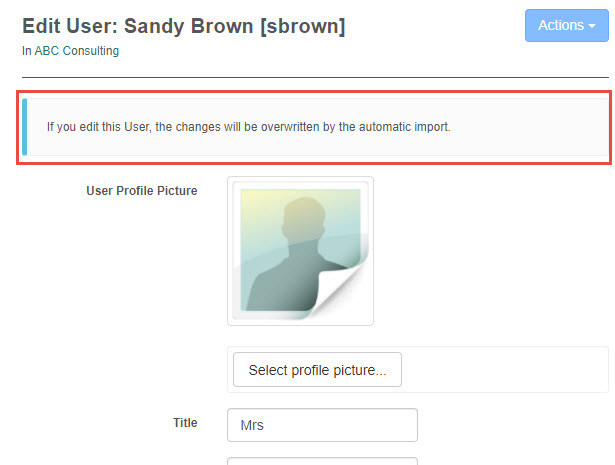Image resolution: width=615 pixels, height=465 pixels.
Task: Focus the Title field containing Mrs
Action: pyautogui.click(x=322, y=425)
